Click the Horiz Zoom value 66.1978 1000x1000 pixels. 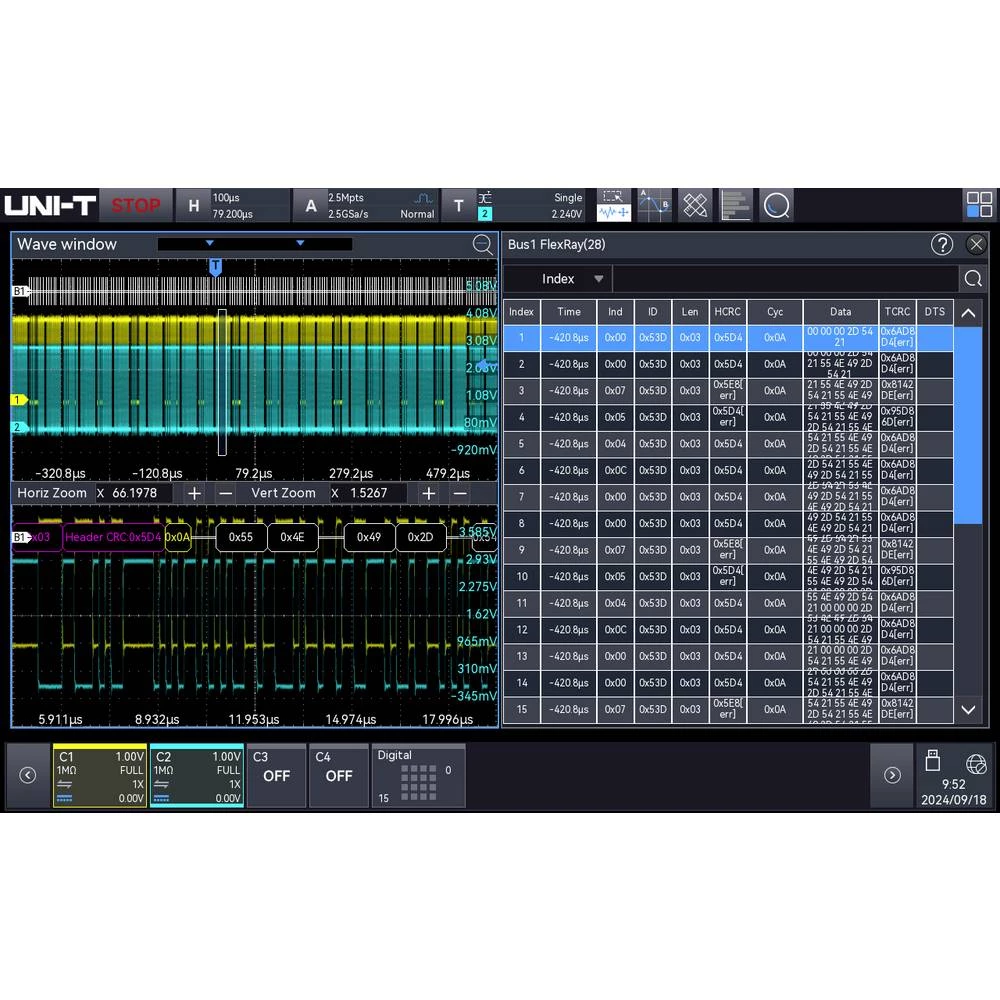pyautogui.click(x=135, y=493)
